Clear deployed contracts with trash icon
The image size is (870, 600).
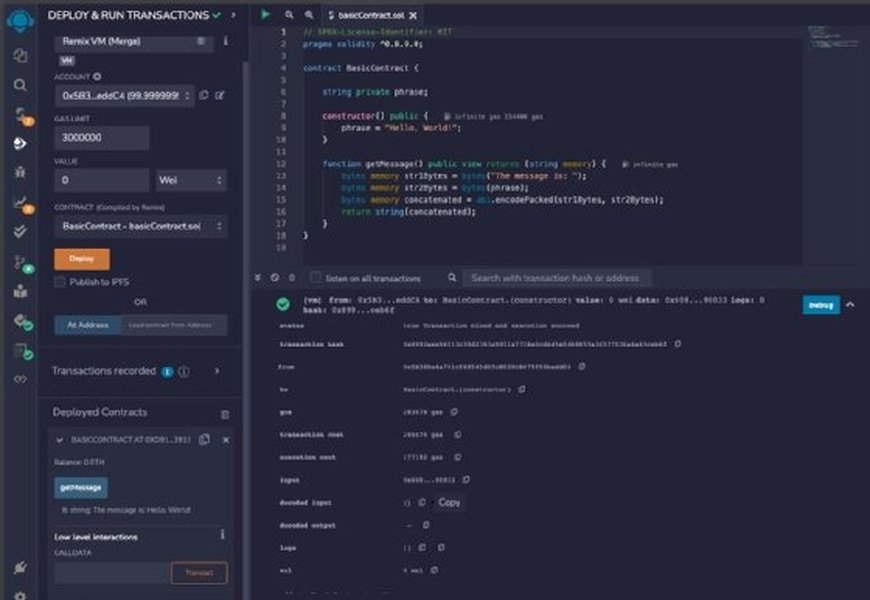[225, 415]
